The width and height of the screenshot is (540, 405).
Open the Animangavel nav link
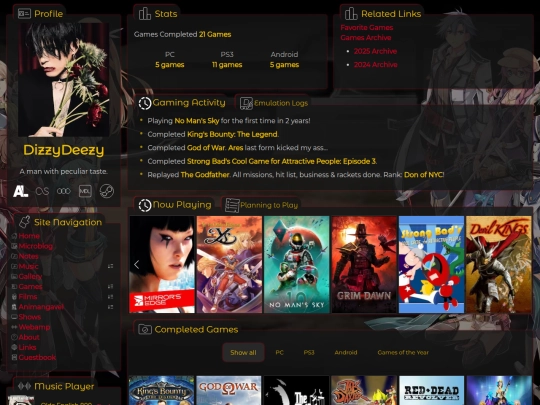click(41, 307)
